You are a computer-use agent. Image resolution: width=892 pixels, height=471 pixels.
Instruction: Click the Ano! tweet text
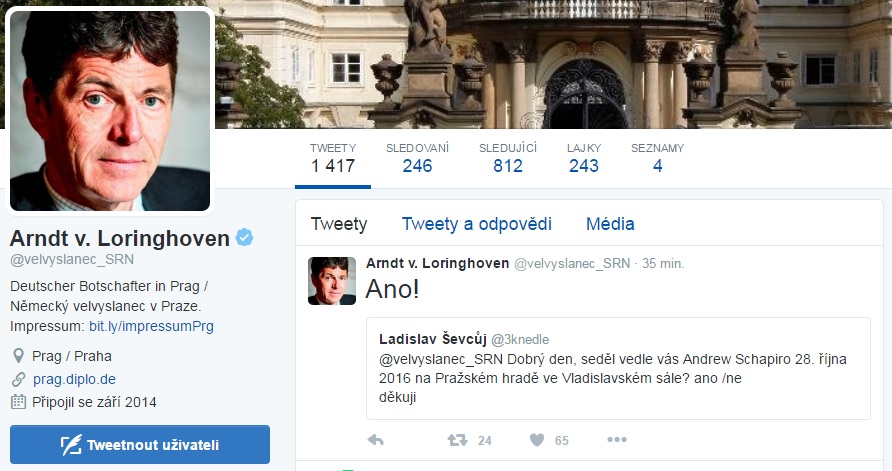393,288
